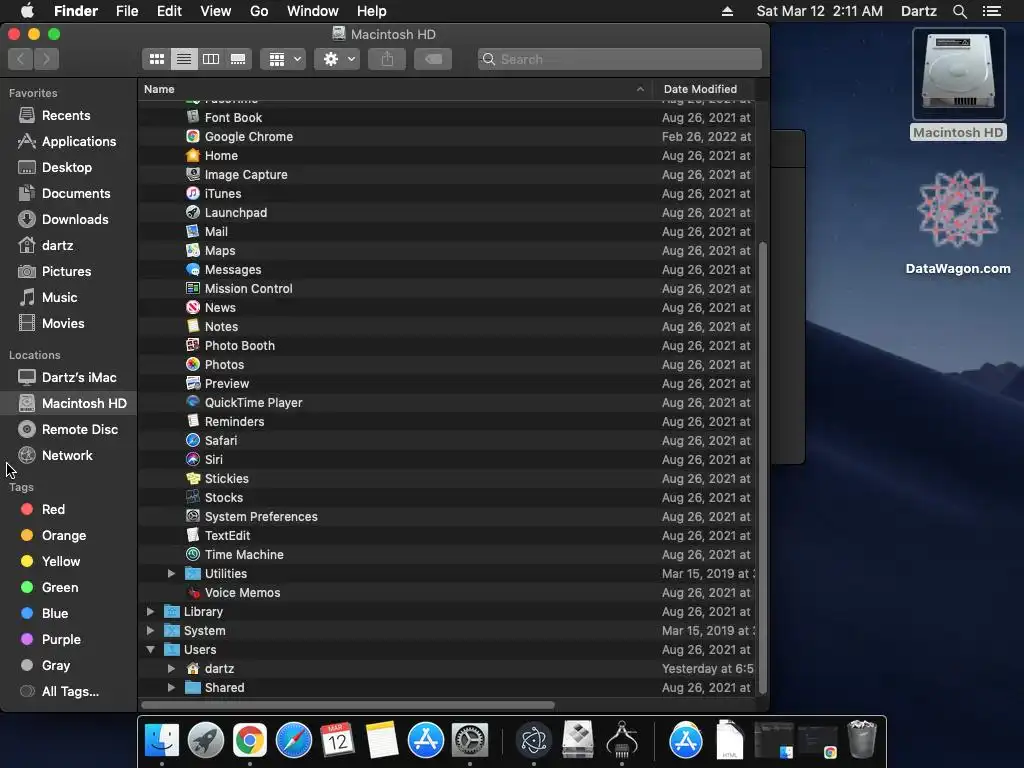
Task: Open the gear Action menu dropdown
Action: [337, 59]
